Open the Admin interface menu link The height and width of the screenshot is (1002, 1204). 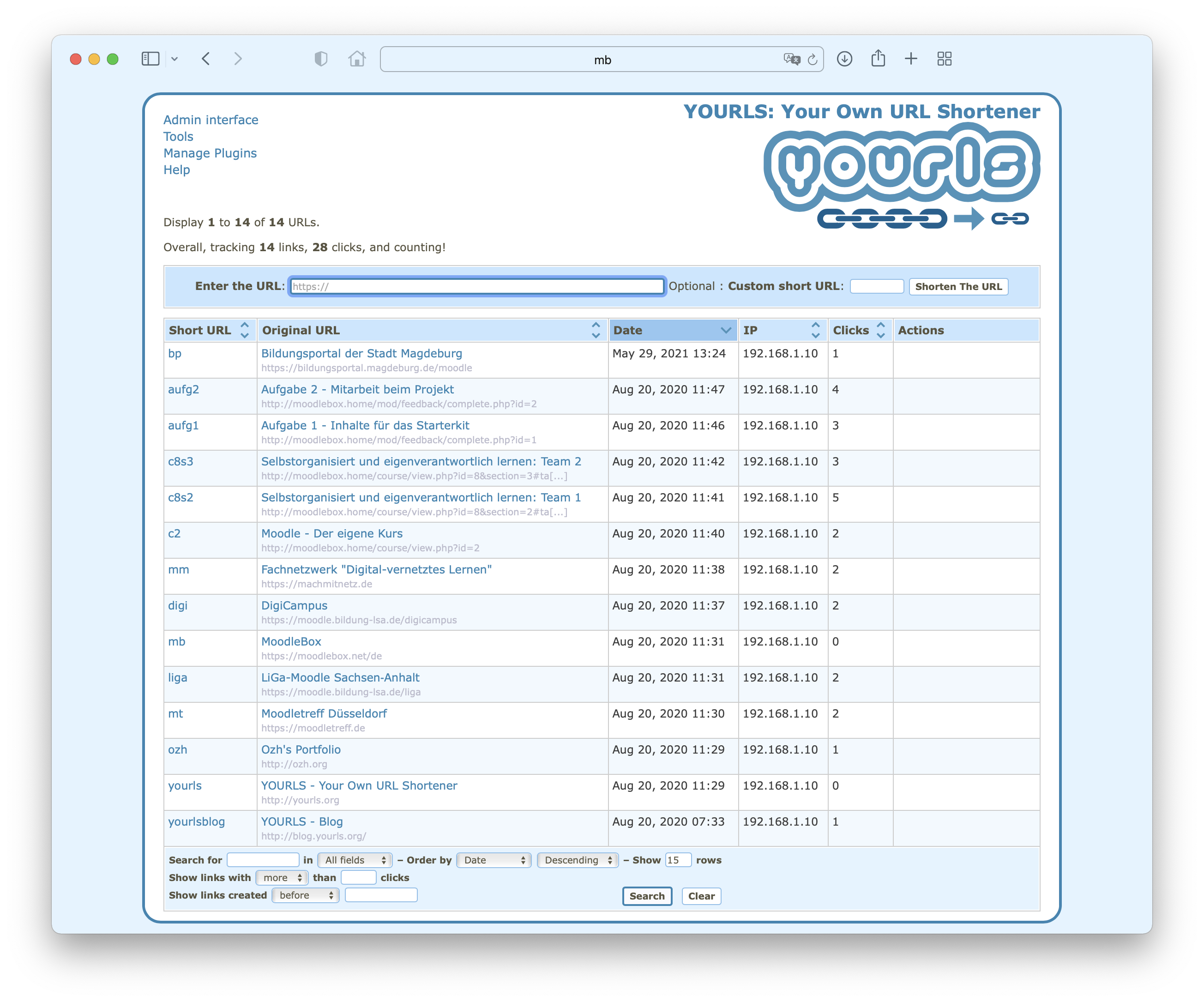[211, 119]
